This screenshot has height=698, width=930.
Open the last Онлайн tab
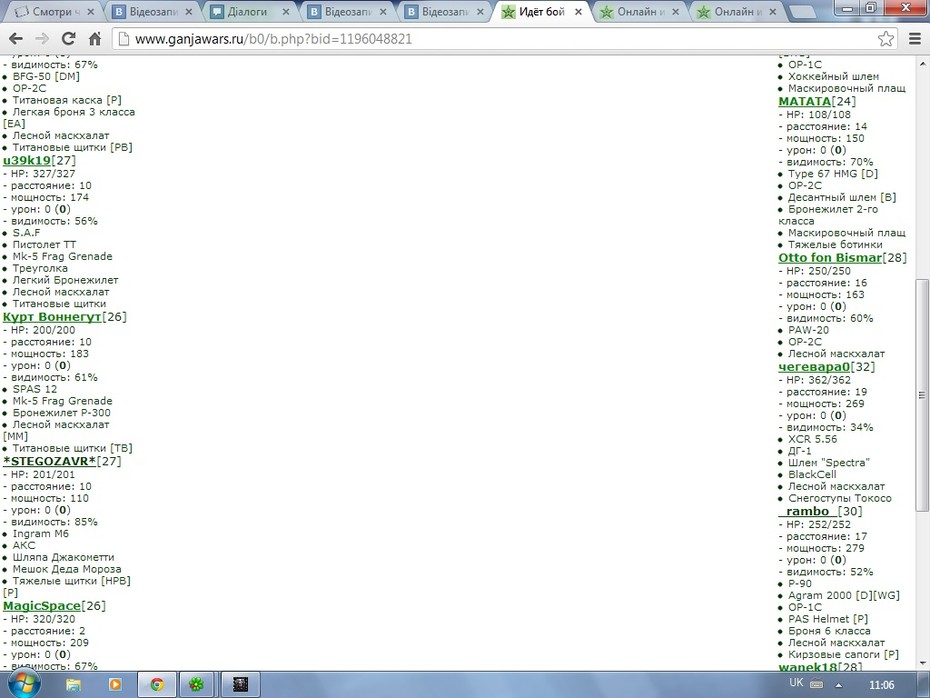point(737,11)
